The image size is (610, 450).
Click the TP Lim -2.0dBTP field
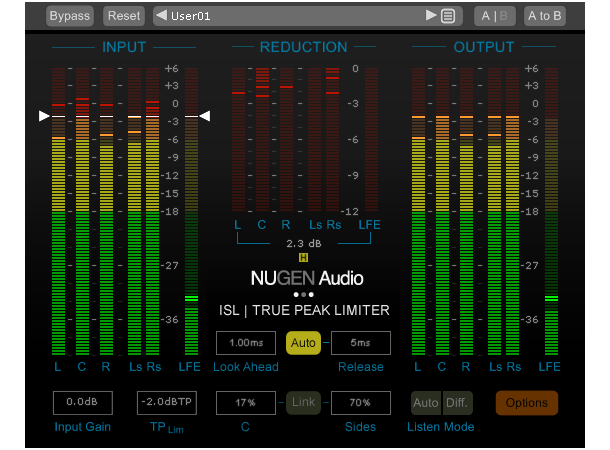pyautogui.click(x=167, y=403)
